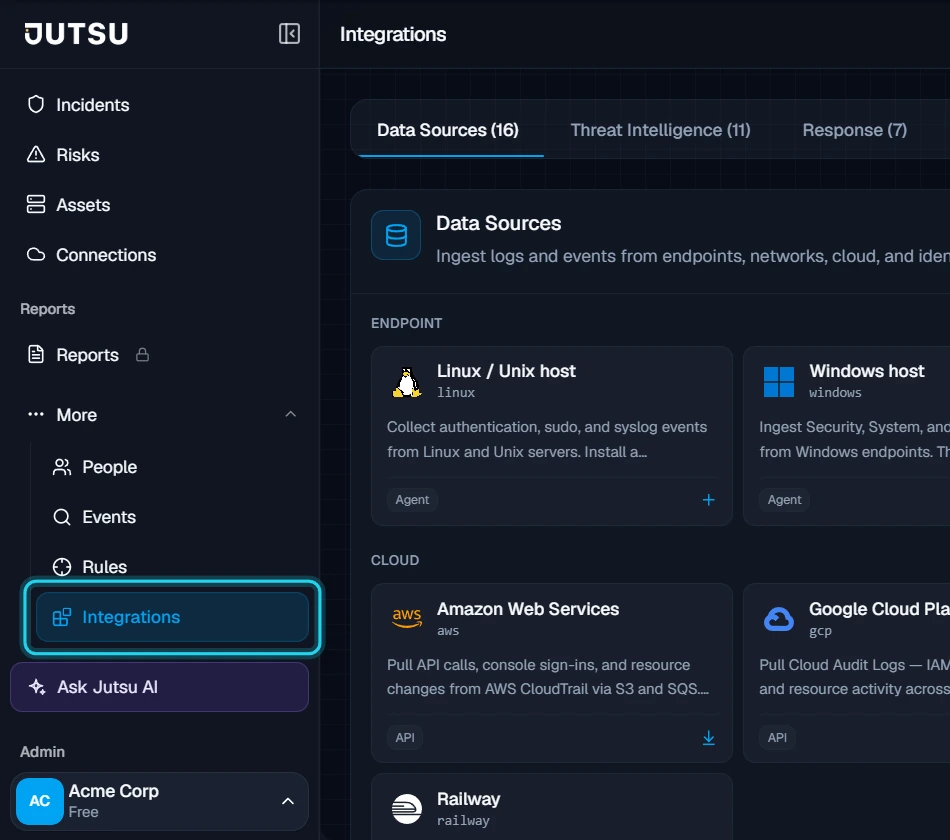Select the Data Sources (16) tab
Viewport: 950px width, 840px height.
click(448, 130)
